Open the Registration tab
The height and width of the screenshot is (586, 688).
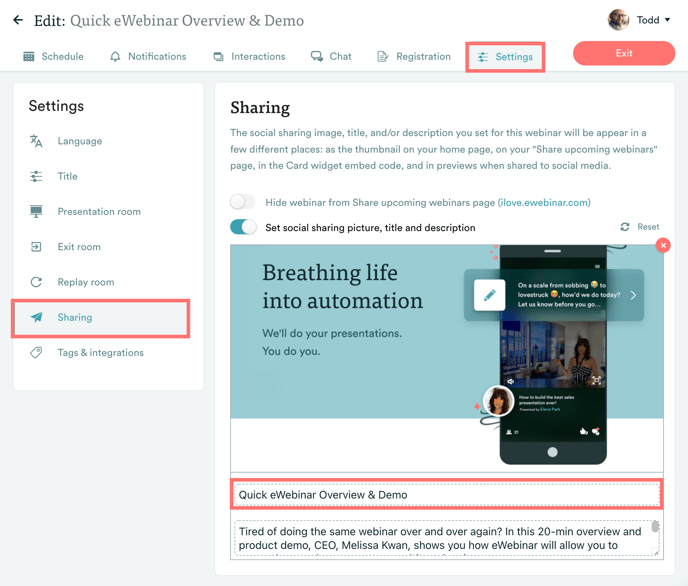click(x=414, y=57)
